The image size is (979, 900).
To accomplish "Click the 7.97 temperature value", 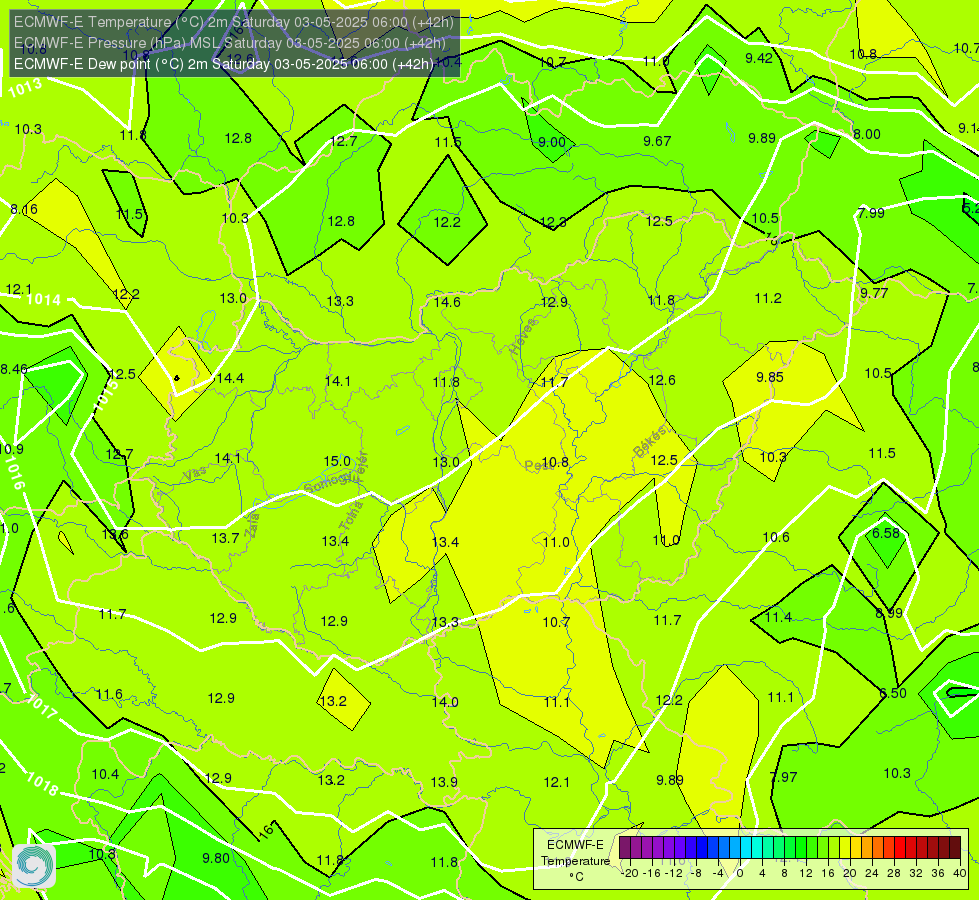I will tap(784, 777).
